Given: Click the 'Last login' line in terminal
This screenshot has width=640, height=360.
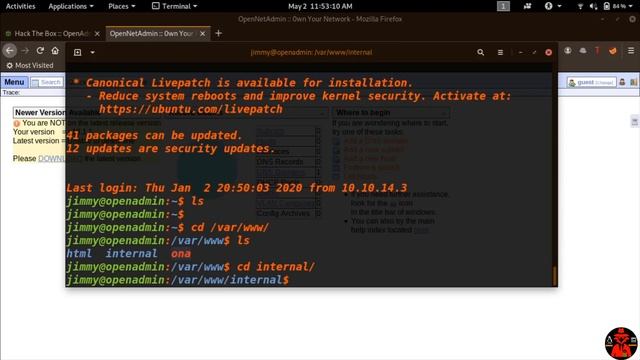Looking at the screenshot, I should pyautogui.click(x=237, y=188).
